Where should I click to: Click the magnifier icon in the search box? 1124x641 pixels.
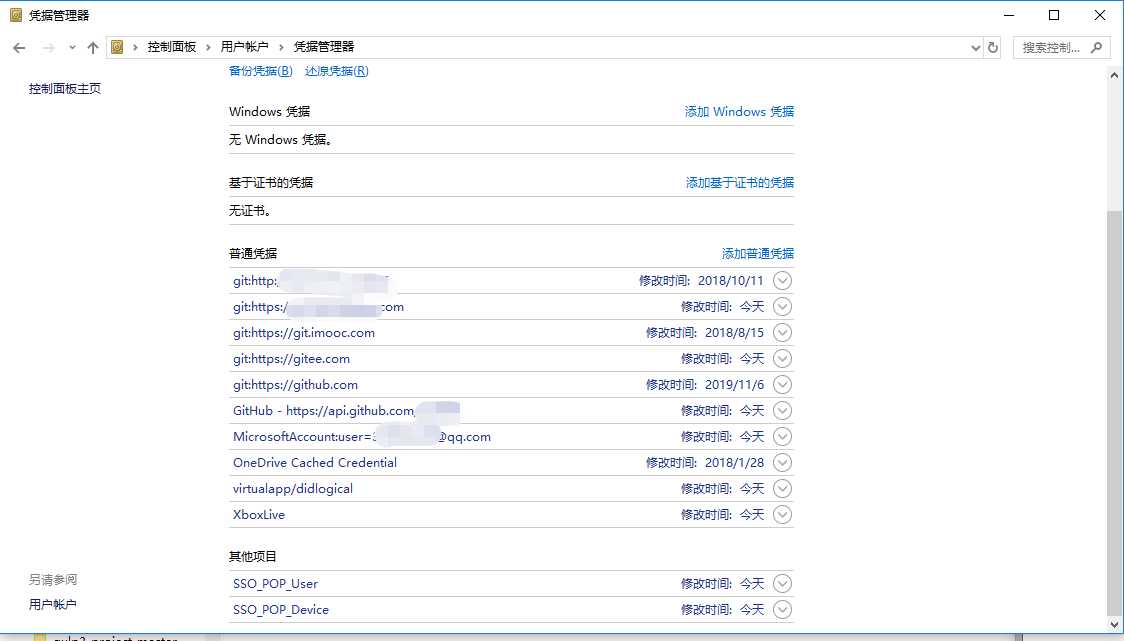[1096, 46]
